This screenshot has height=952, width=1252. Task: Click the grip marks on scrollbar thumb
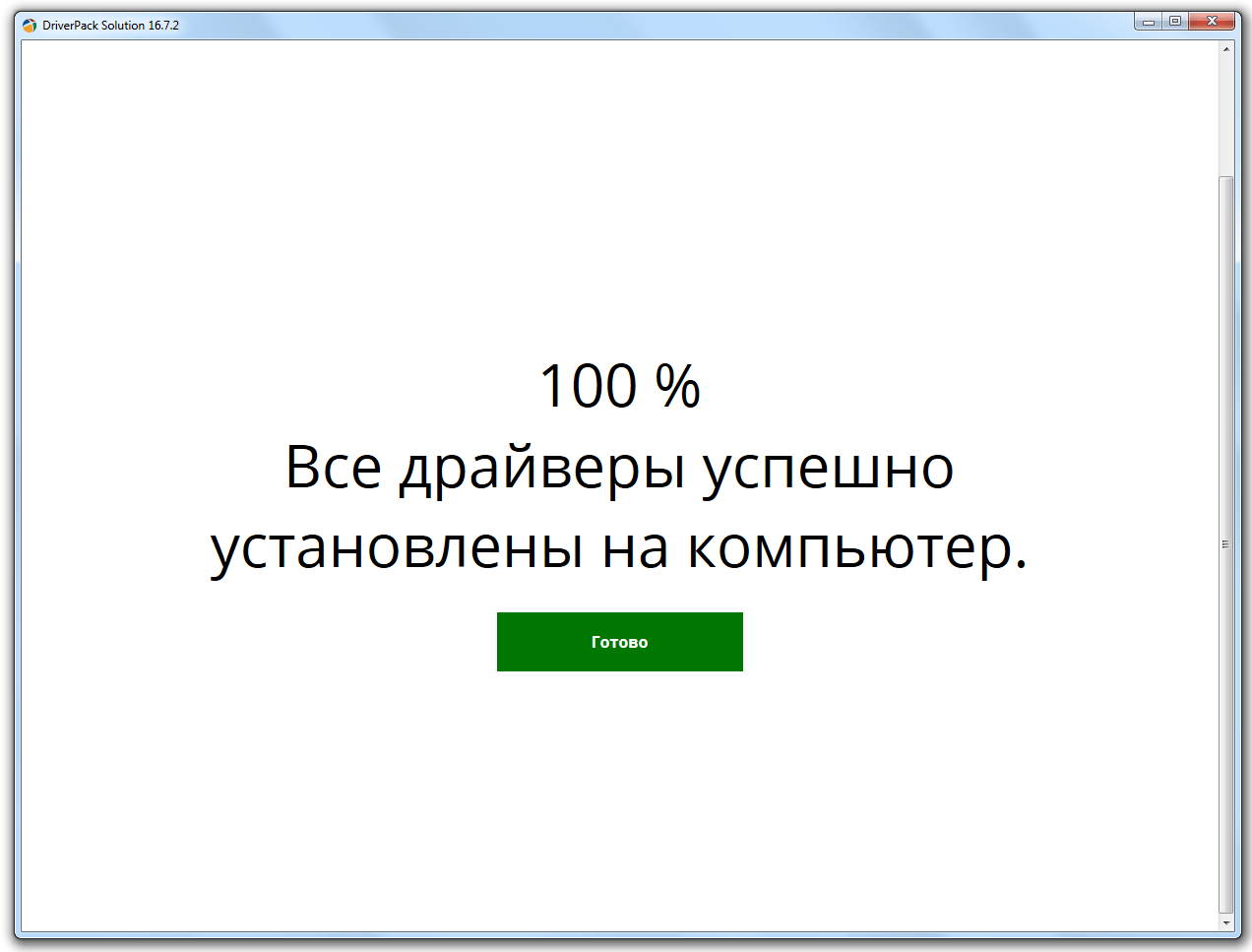pyautogui.click(x=1225, y=544)
